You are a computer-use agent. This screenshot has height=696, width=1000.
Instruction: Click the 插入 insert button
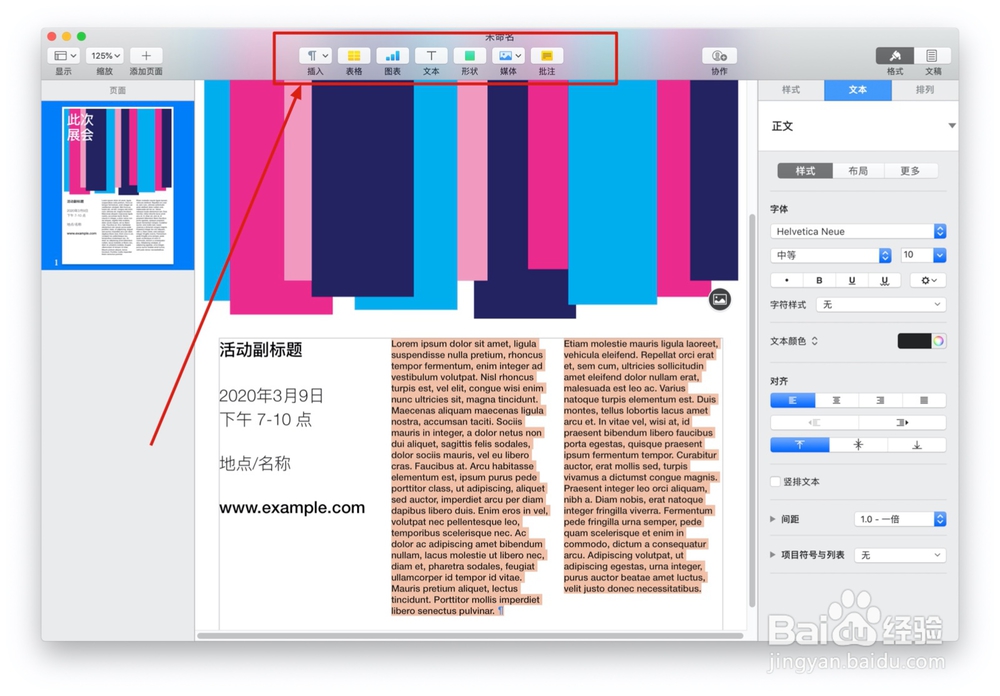tap(315, 55)
